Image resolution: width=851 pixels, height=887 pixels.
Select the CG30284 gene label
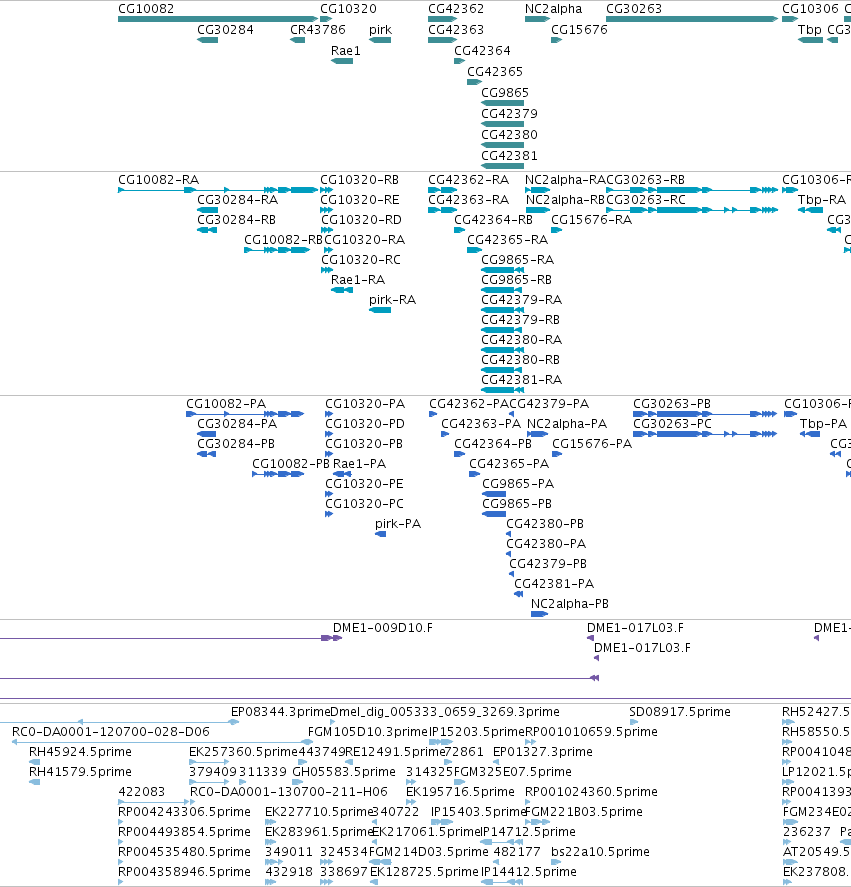225,30
